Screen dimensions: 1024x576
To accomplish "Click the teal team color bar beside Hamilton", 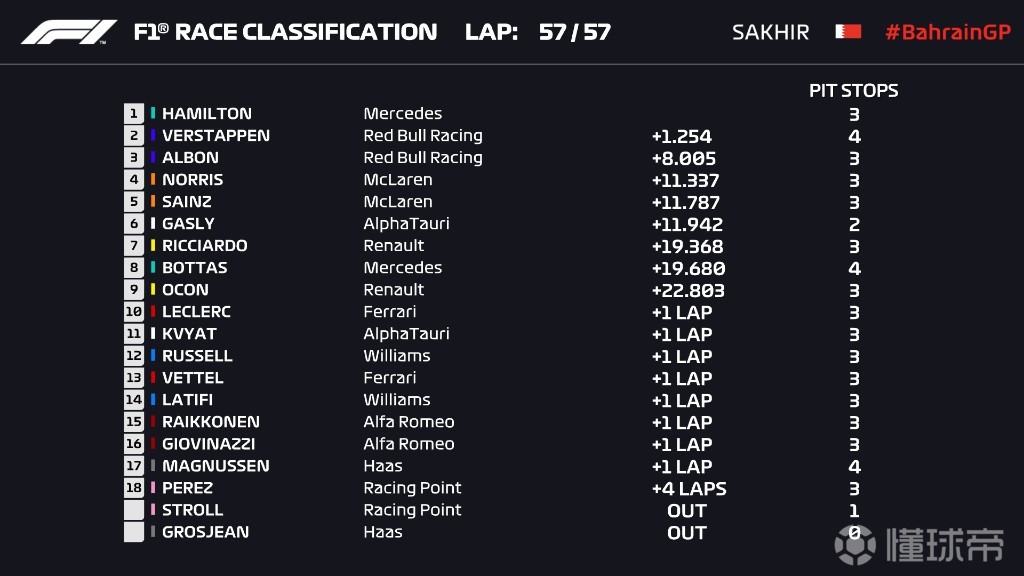I will (153, 114).
